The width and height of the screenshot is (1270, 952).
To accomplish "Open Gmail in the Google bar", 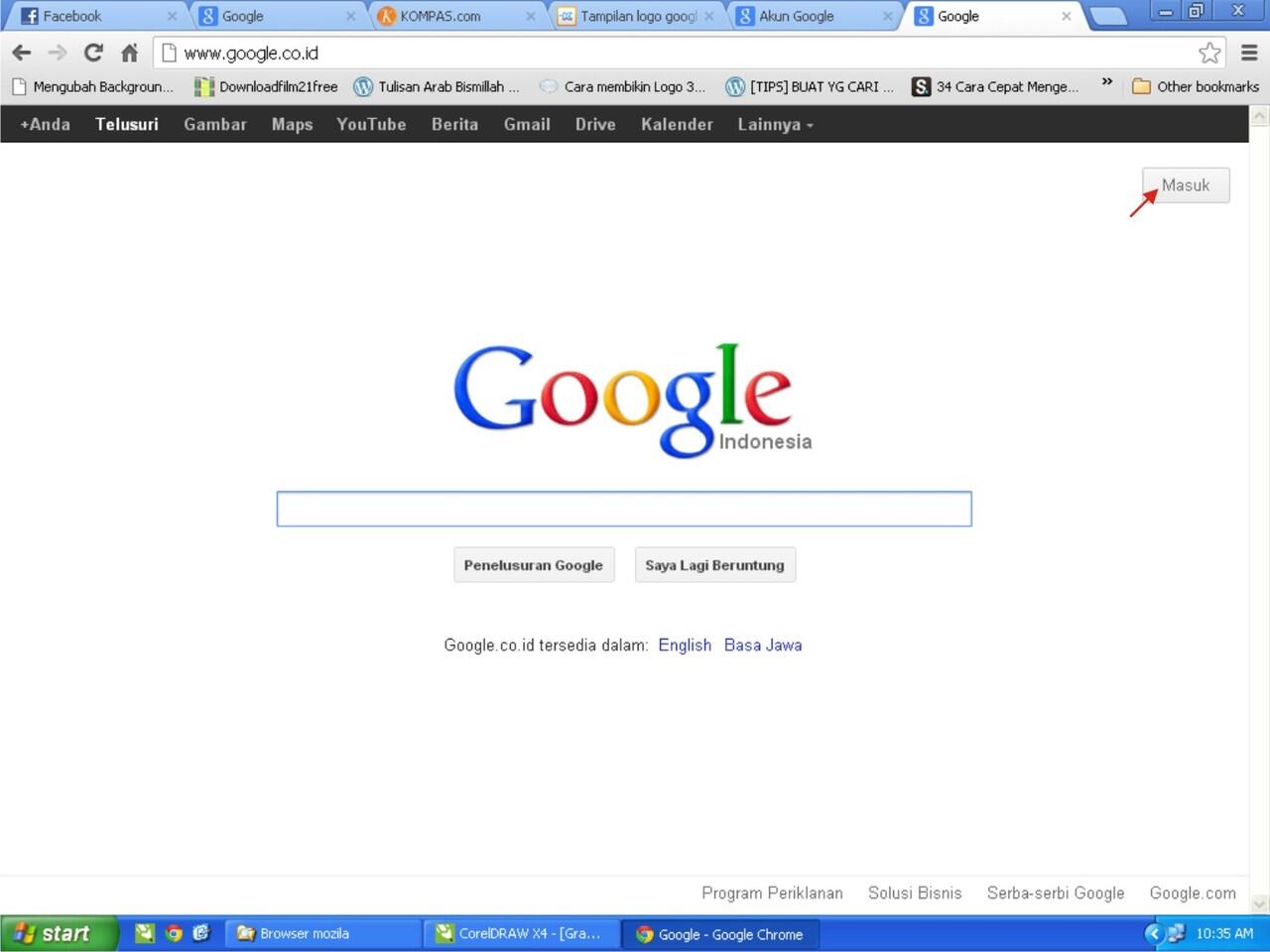I will (527, 124).
